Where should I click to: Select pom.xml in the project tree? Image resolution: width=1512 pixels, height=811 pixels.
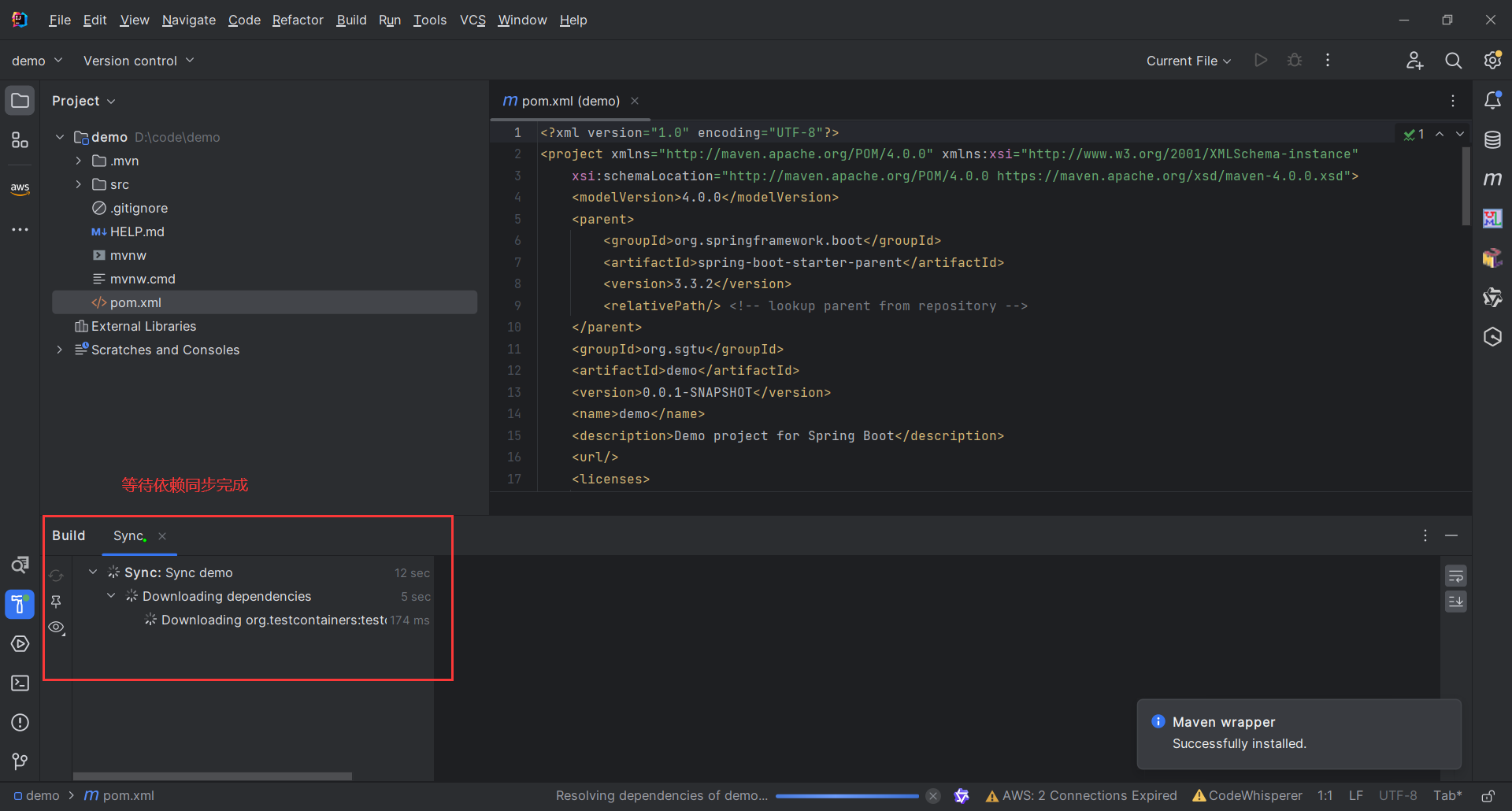[x=265, y=302]
